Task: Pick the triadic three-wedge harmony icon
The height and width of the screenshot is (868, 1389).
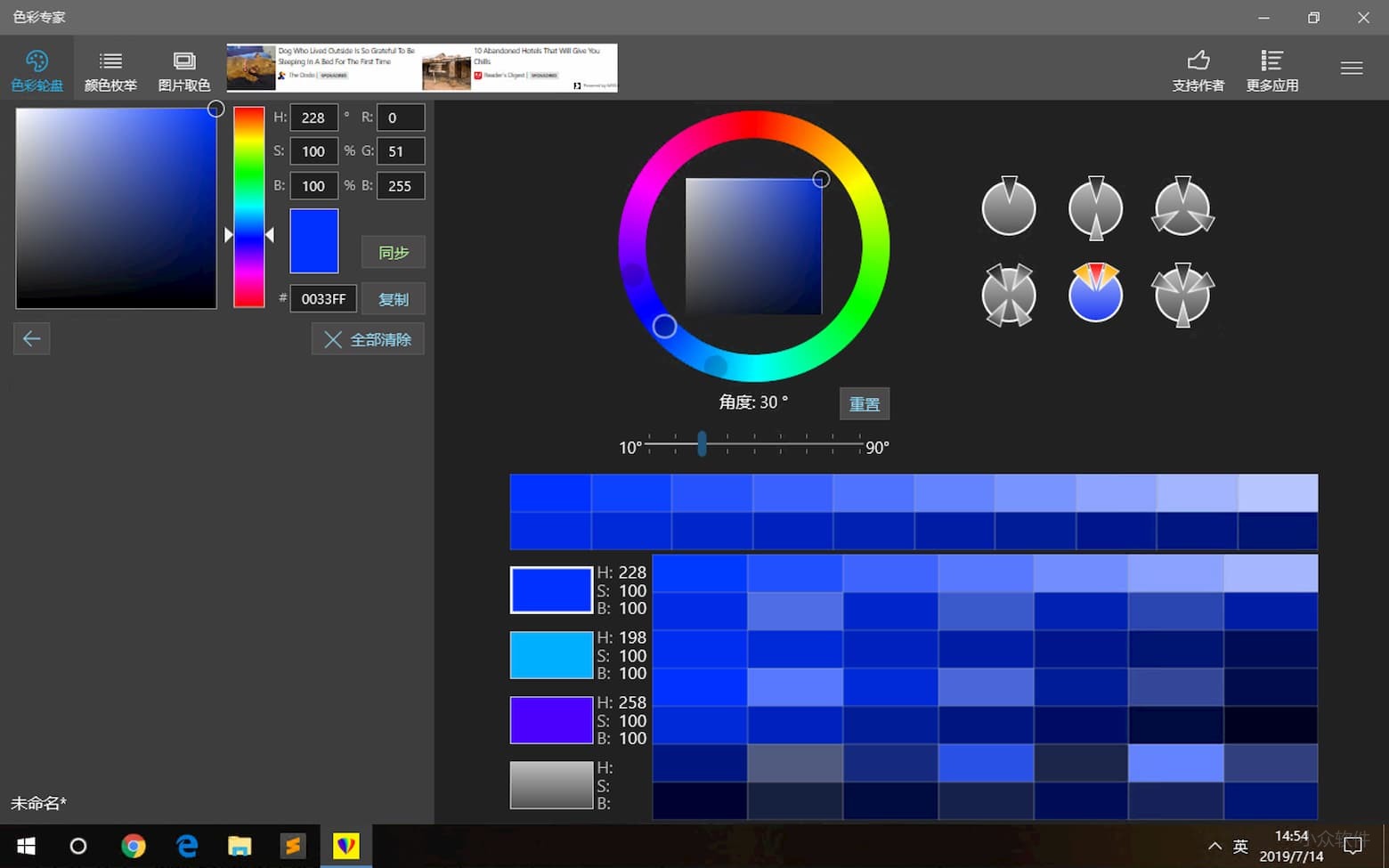Action: tap(1182, 207)
